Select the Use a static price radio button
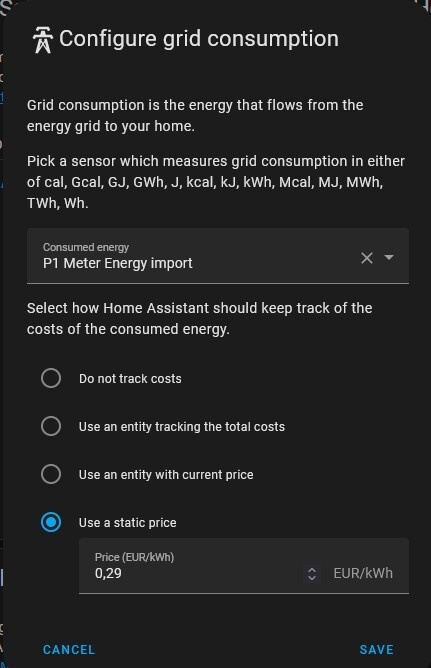 coord(51,522)
